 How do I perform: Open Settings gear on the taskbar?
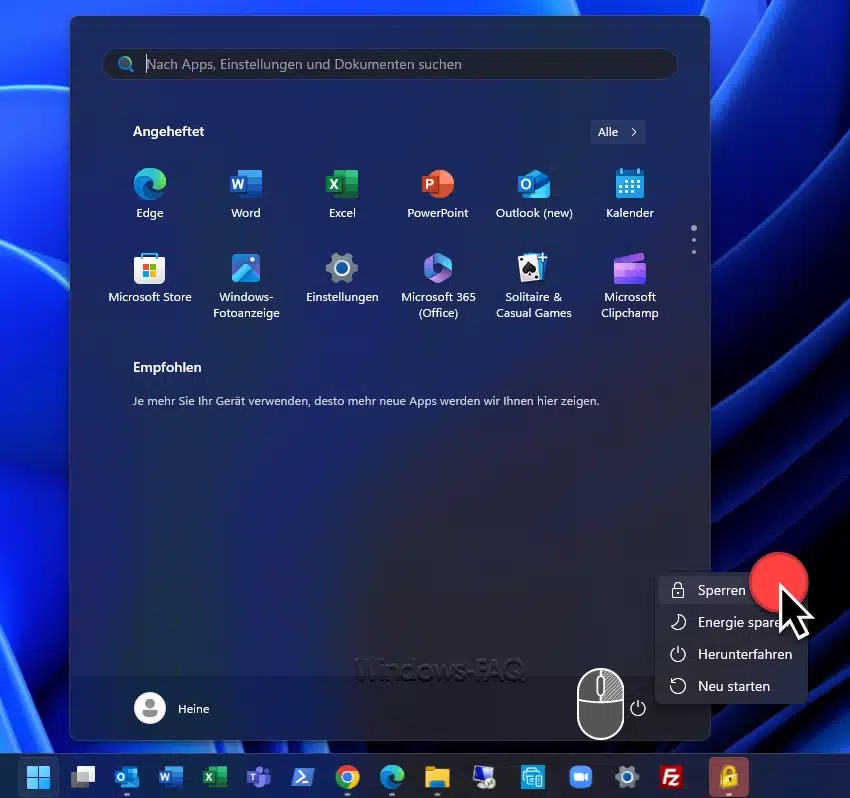(x=627, y=777)
